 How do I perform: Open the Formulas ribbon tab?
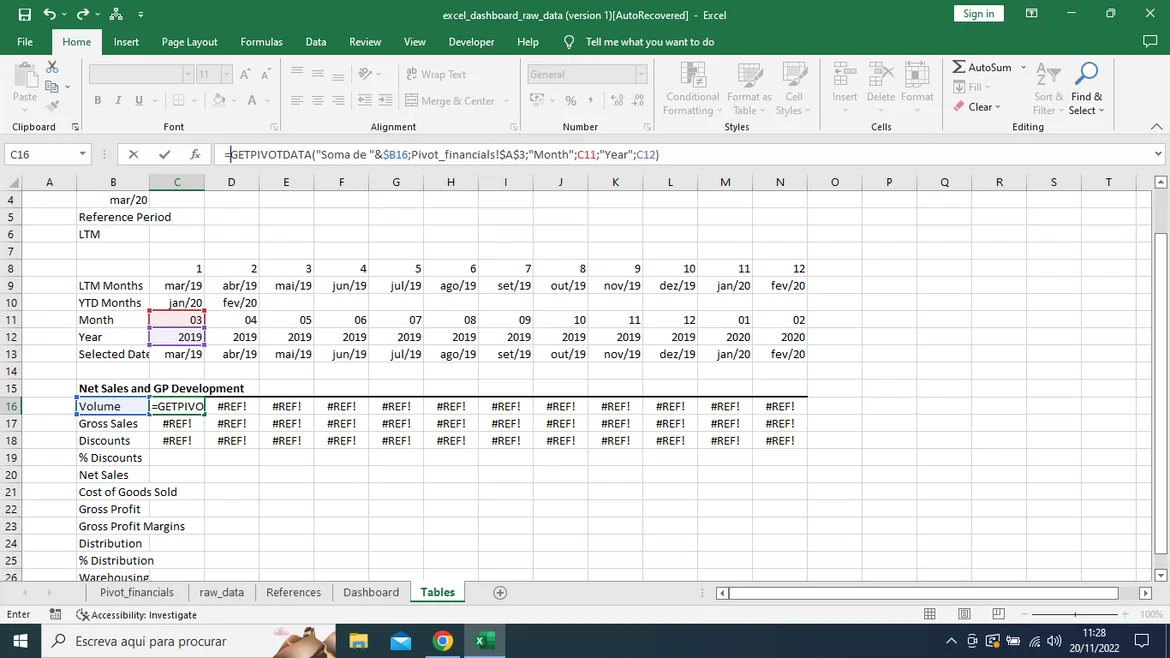[x=261, y=42]
